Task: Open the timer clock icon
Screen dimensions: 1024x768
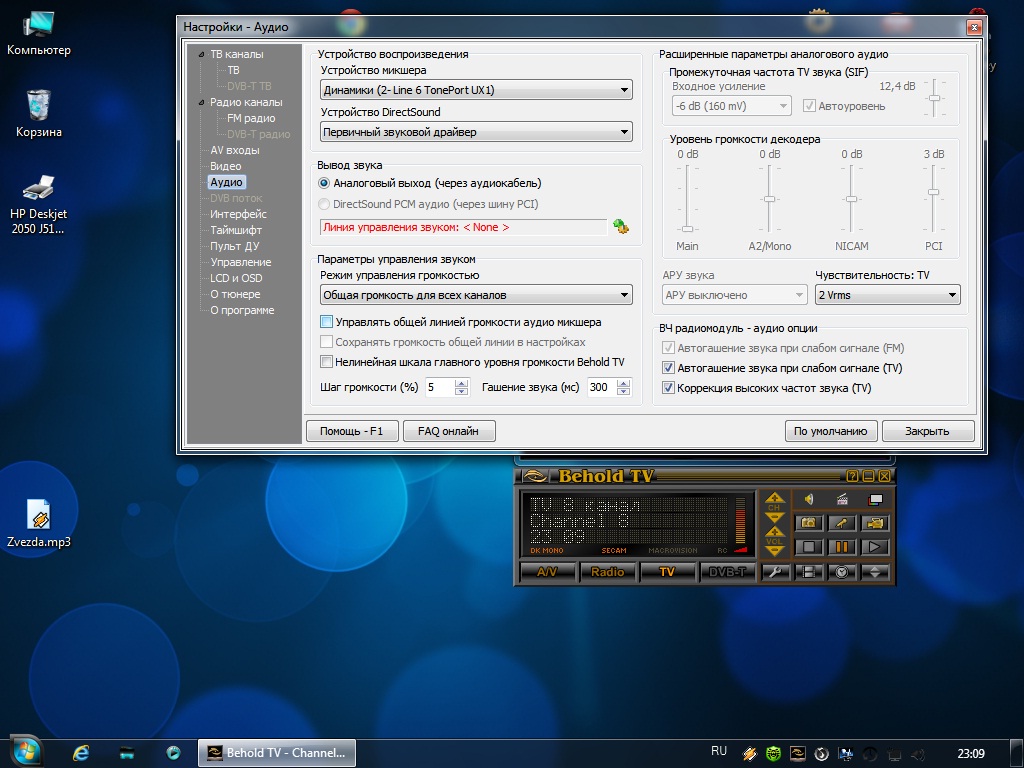Action: 842,572
